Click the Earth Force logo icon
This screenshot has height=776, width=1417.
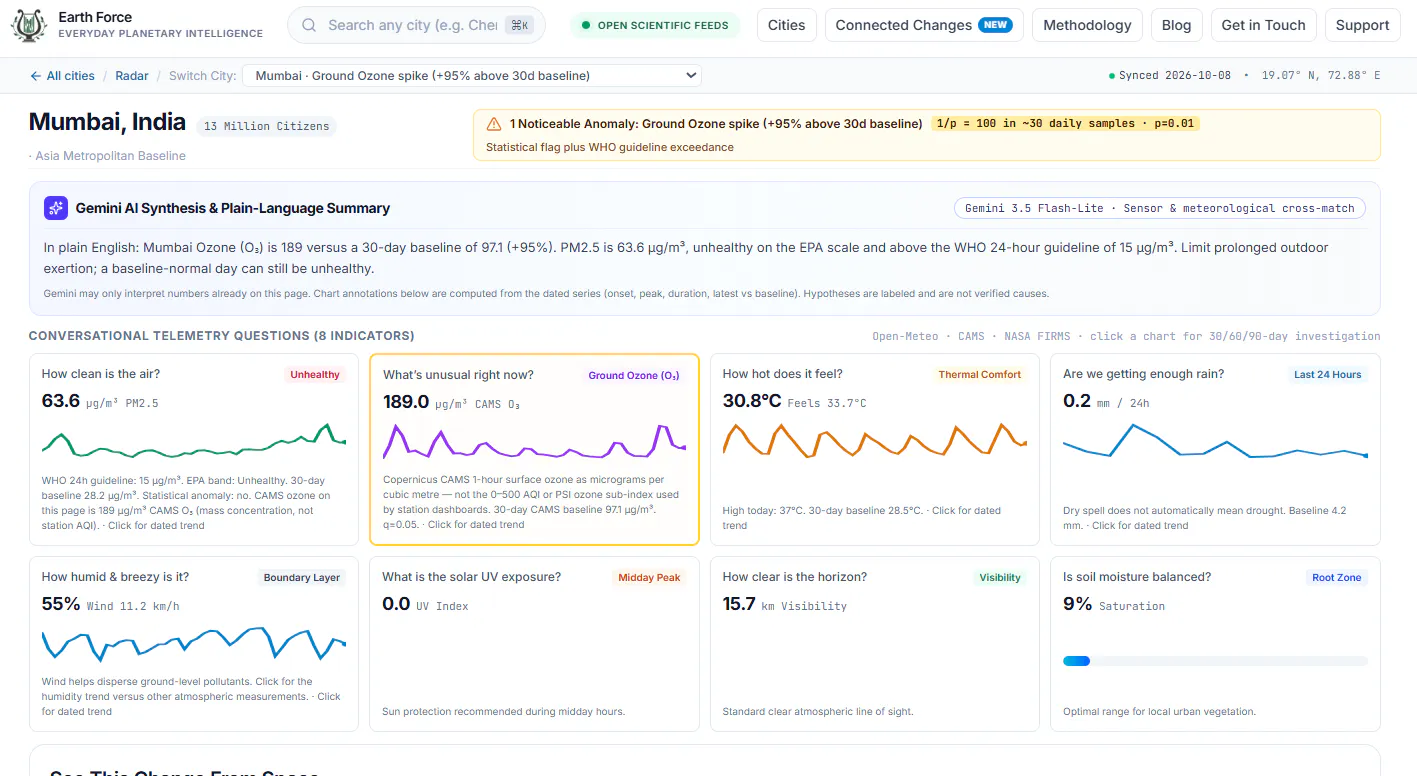click(29, 25)
